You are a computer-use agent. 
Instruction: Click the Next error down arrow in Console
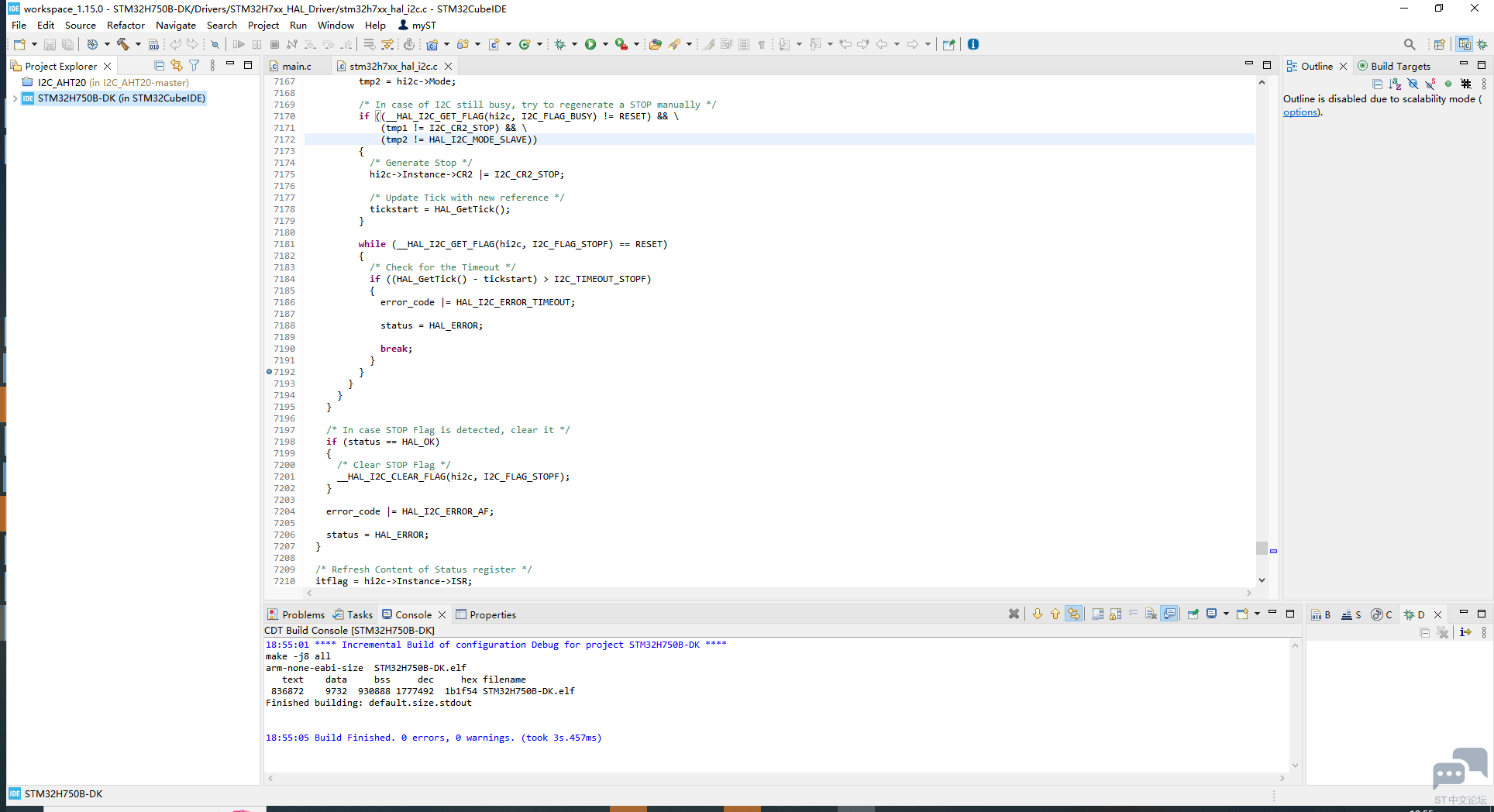1038,614
